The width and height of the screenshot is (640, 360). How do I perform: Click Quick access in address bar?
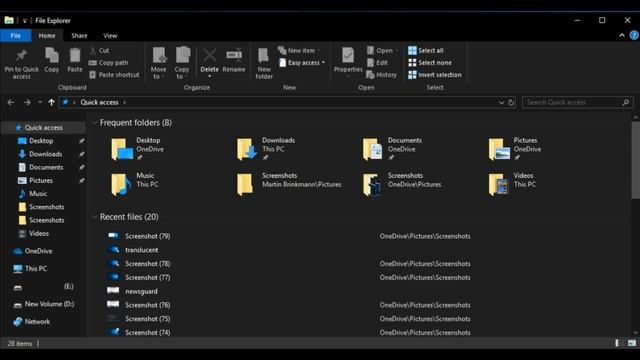click(99, 102)
